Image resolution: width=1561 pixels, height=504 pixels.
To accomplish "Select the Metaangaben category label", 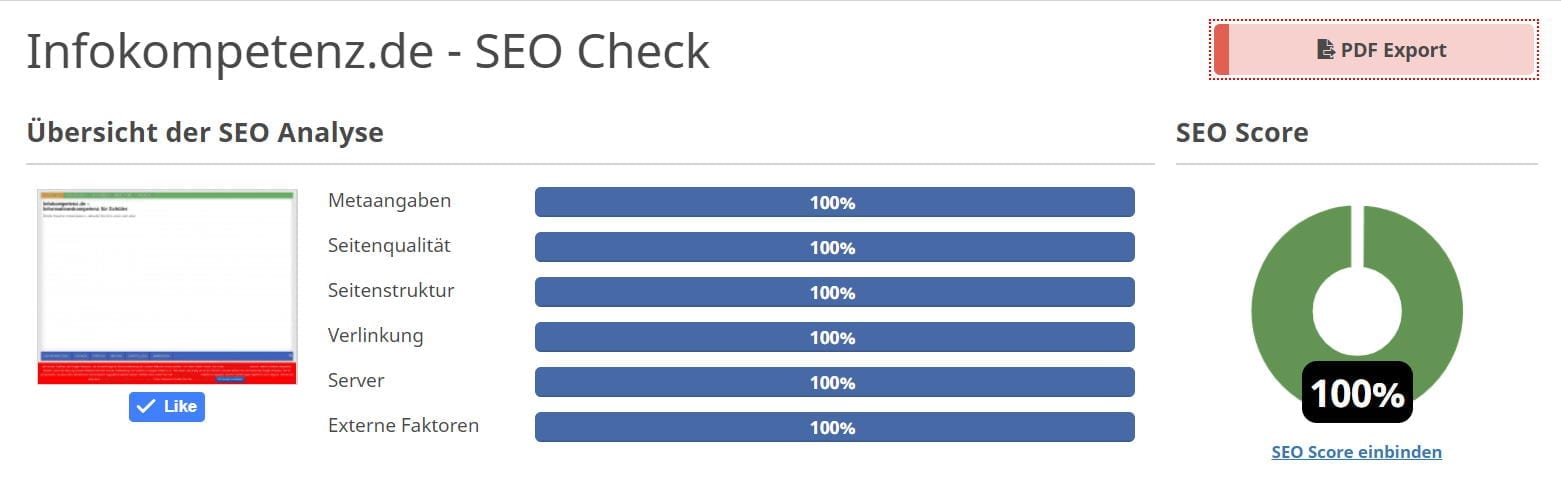I will pyautogui.click(x=389, y=201).
